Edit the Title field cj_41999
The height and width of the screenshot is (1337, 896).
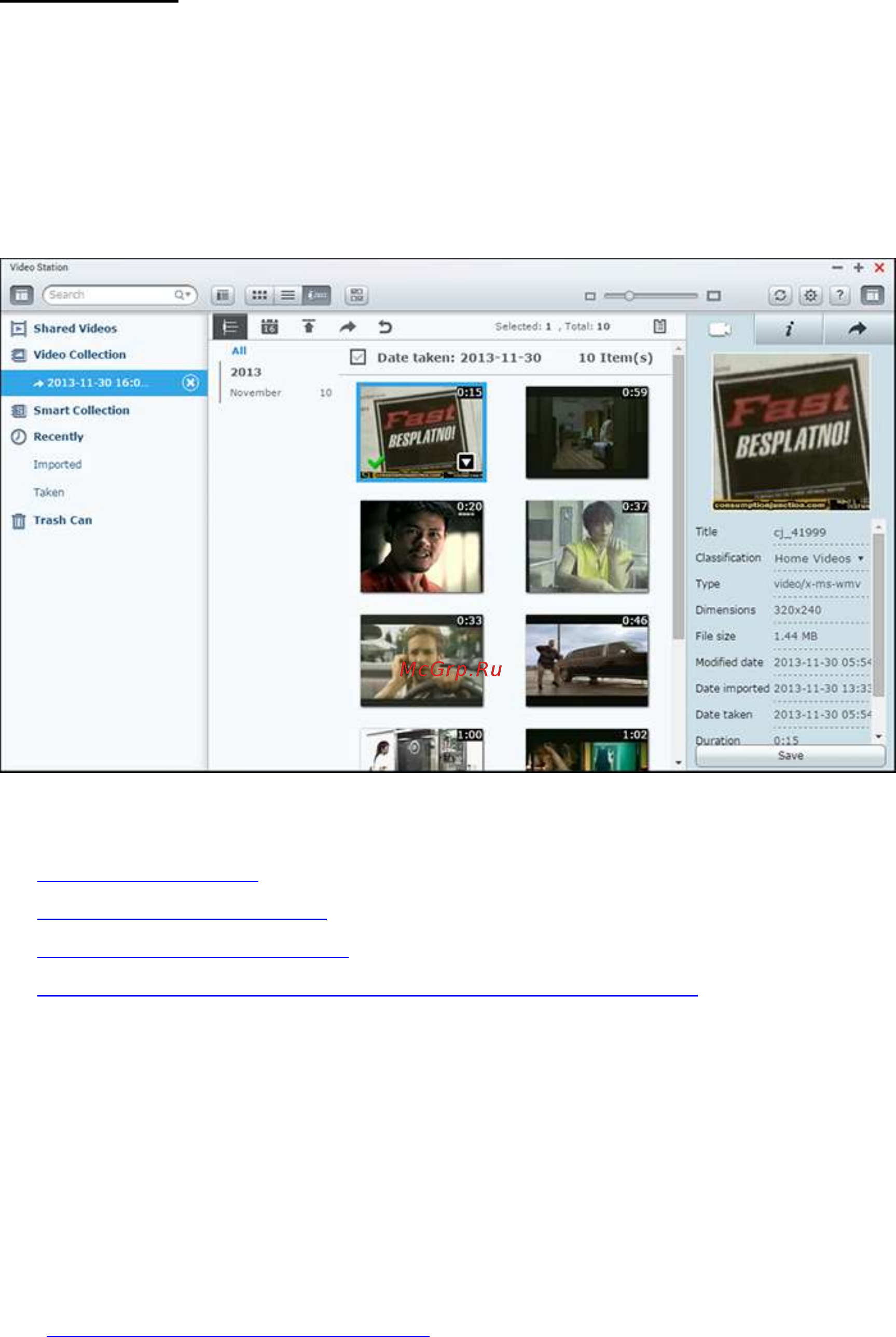pyautogui.click(x=821, y=532)
